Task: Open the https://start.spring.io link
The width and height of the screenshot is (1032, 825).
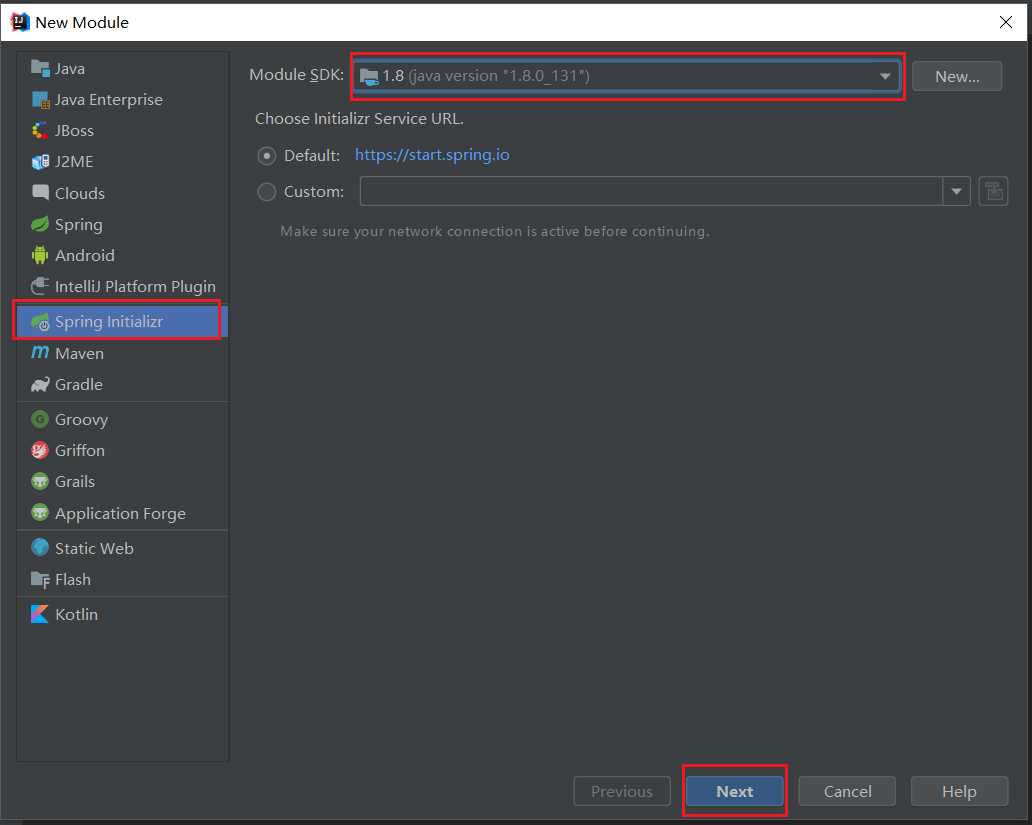Action: 432,155
